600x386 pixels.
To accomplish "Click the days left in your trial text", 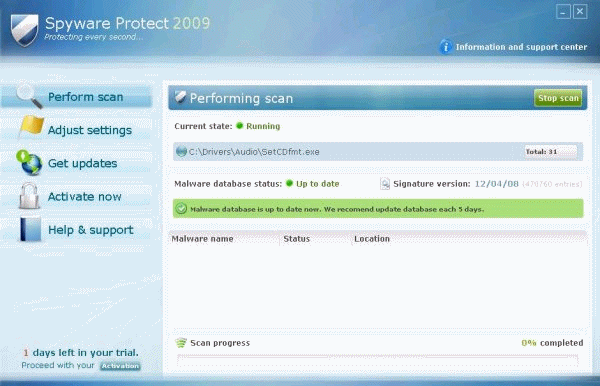I will click(81, 352).
